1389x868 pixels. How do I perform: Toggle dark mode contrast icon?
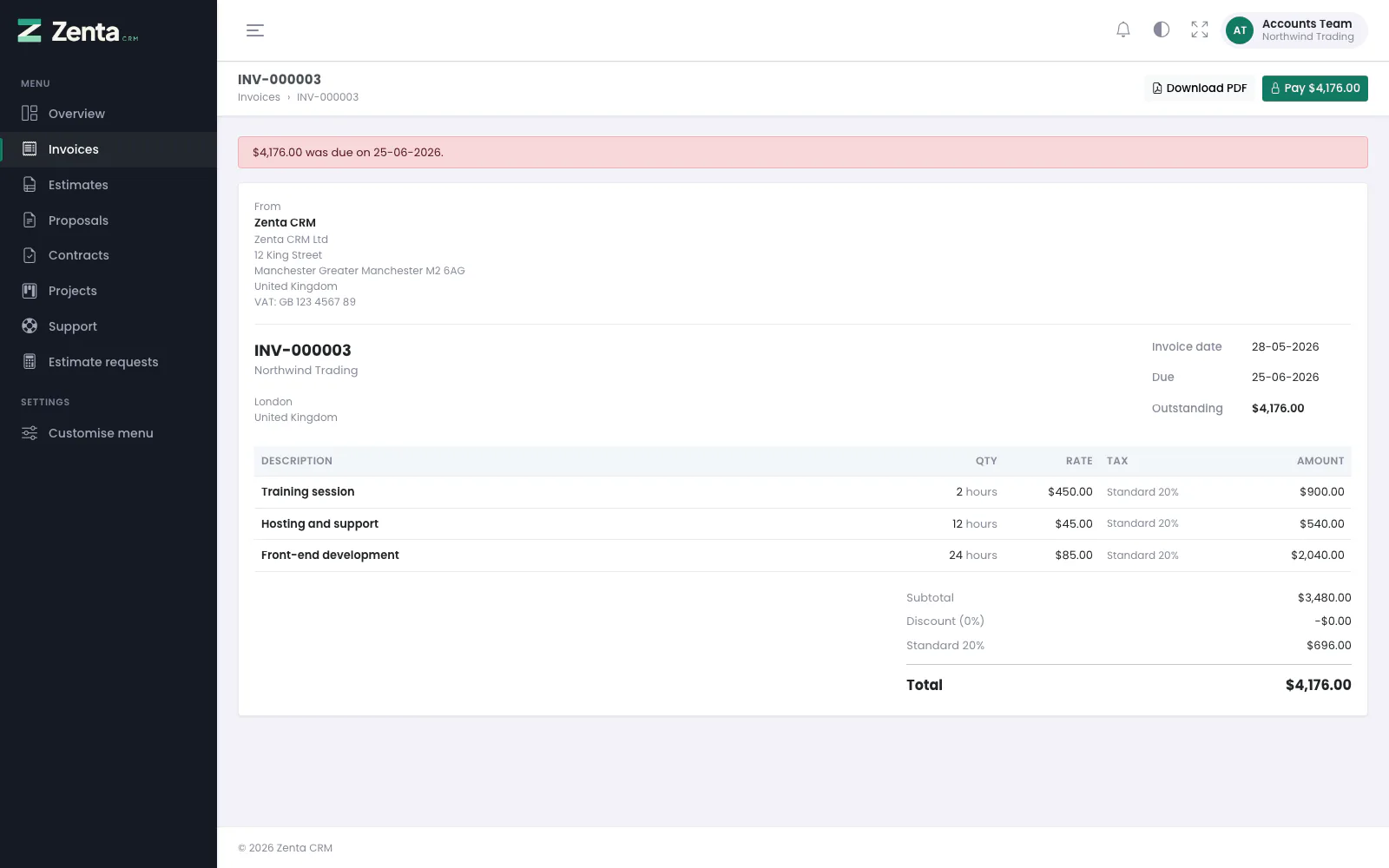tap(1162, 30)
